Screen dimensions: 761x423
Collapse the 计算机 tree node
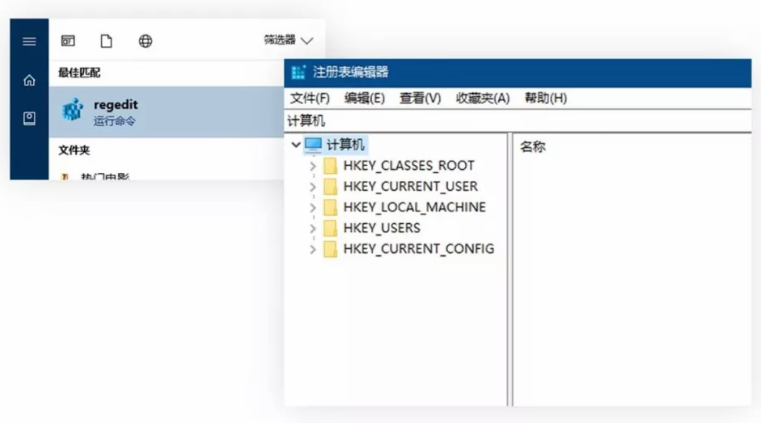tap(295, 145)
